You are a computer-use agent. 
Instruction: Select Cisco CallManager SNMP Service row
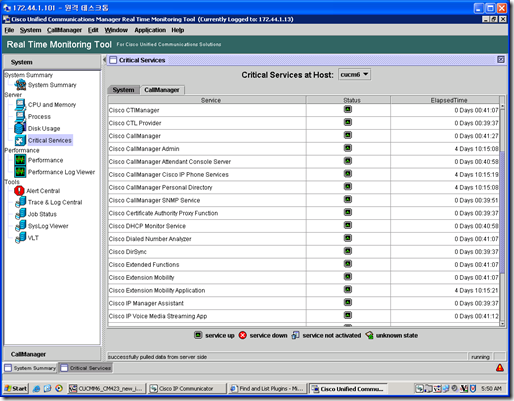pyautogui.click(x=303, y=200)
